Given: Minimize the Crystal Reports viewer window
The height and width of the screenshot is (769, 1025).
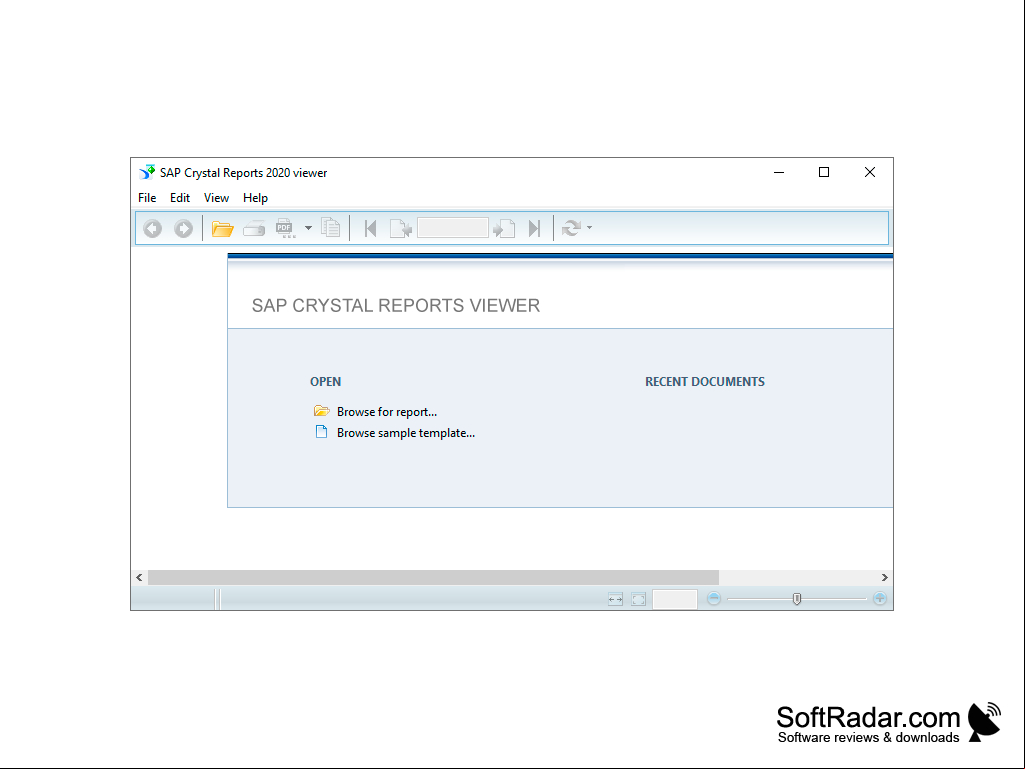Looking at the screenshot, I should 779,173.
